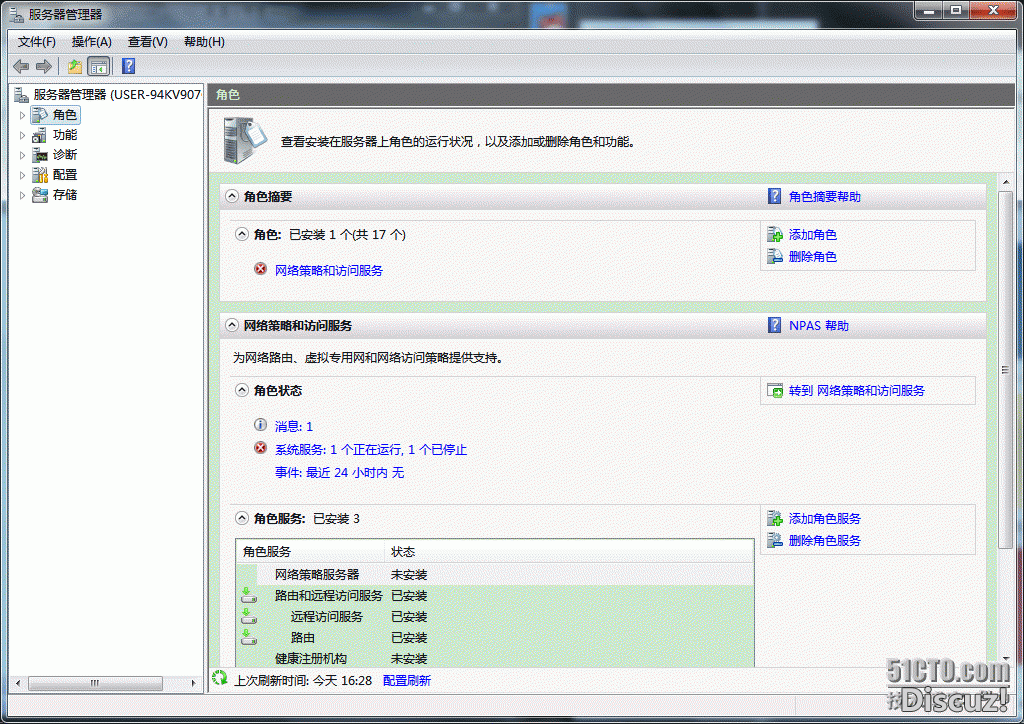Expand the 配置 tree node arrow
Image resolution: width=1024 pixels, height=724 pixels.
tap(22, 176)
